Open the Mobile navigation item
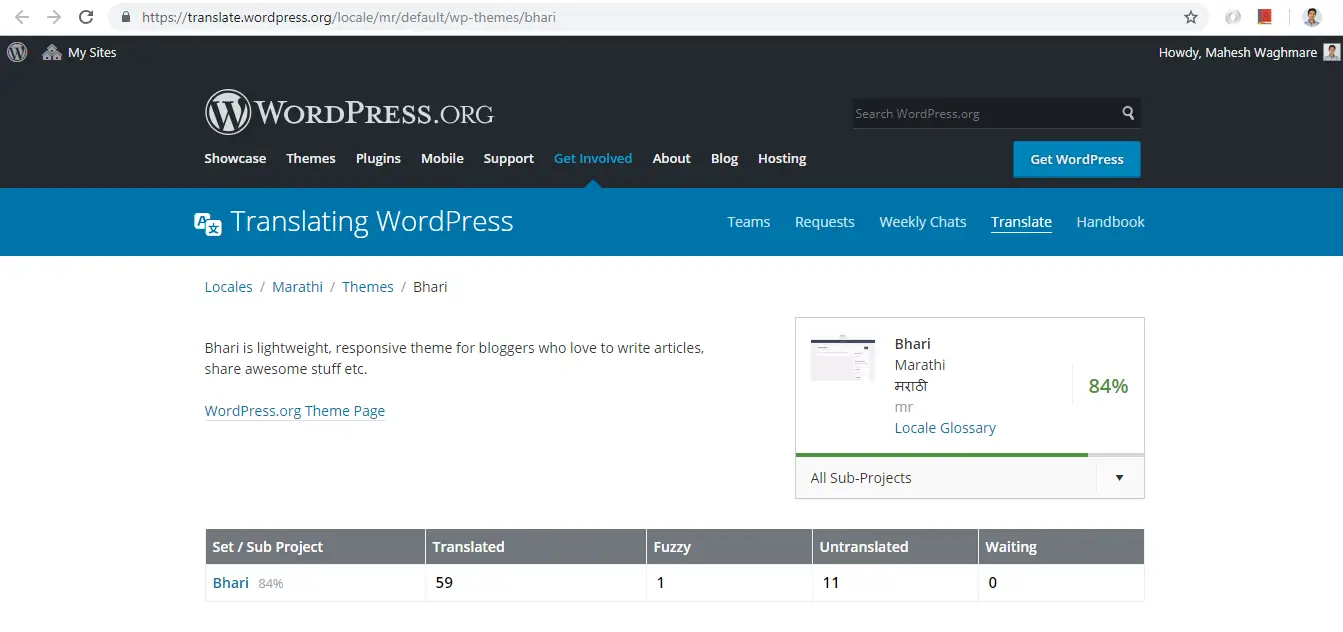 (x=442, y=158)
